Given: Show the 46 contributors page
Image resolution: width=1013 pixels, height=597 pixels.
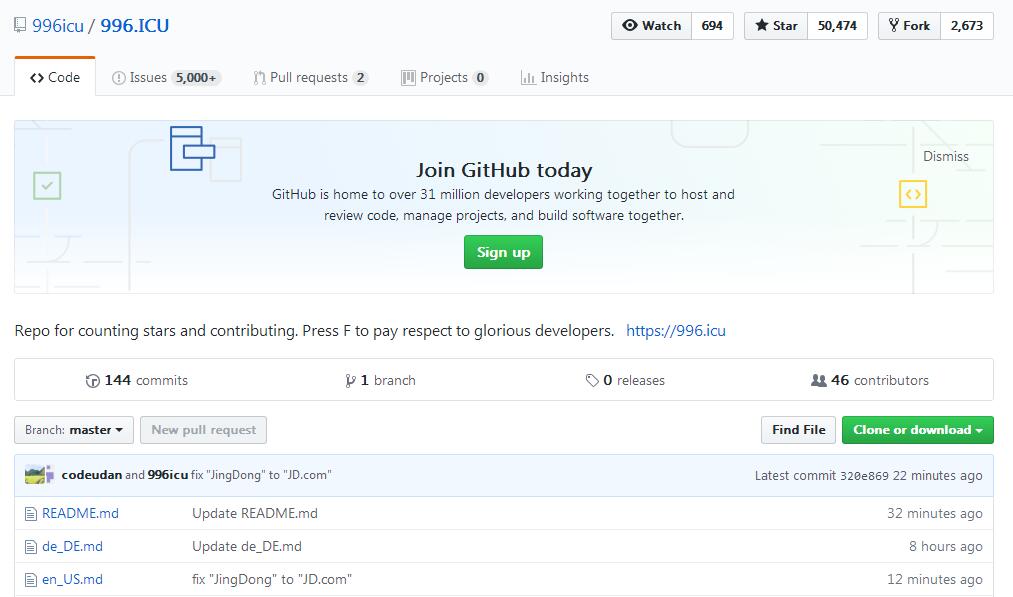Looking at the screenshot, I should [870, 381].
